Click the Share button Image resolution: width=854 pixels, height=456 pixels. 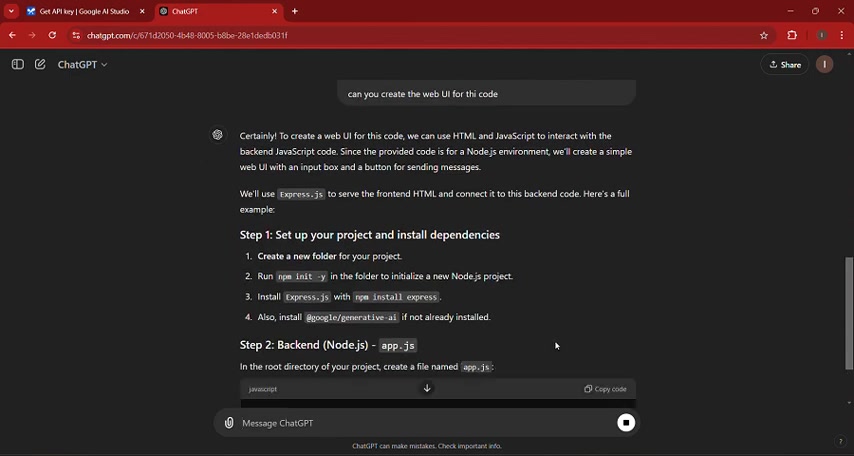pos(785,65)
